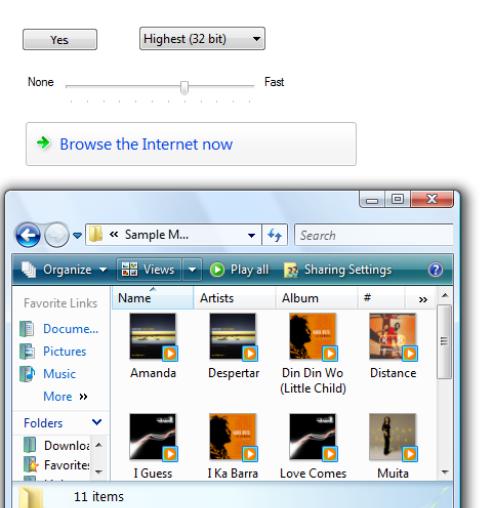Click Play all in the toolbar
The height and width of the screenshot is (508, 484).
pos(239,269)
